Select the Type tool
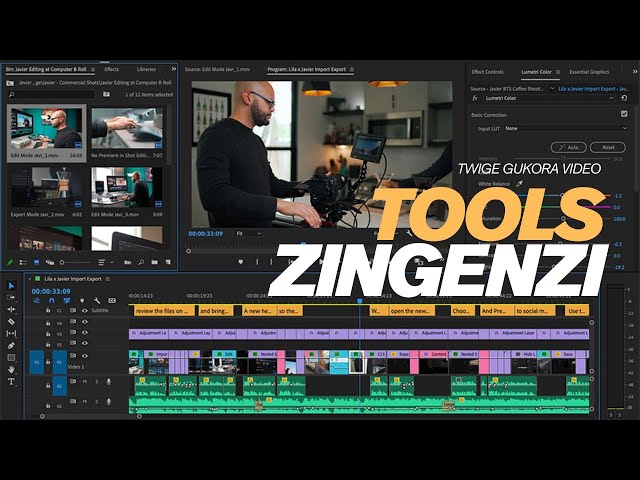Screen dimensions: 640x480 (x=11, y=382)
